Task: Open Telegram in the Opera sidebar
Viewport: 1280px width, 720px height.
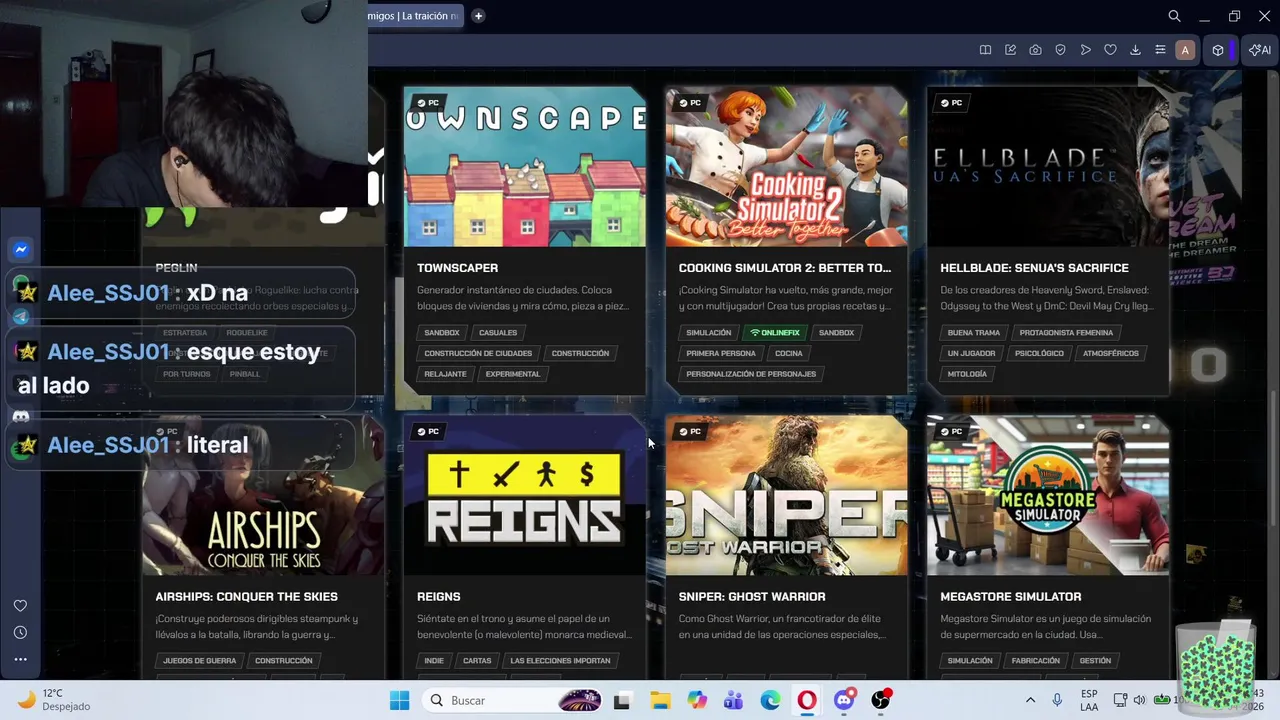Action: (20, 317)
